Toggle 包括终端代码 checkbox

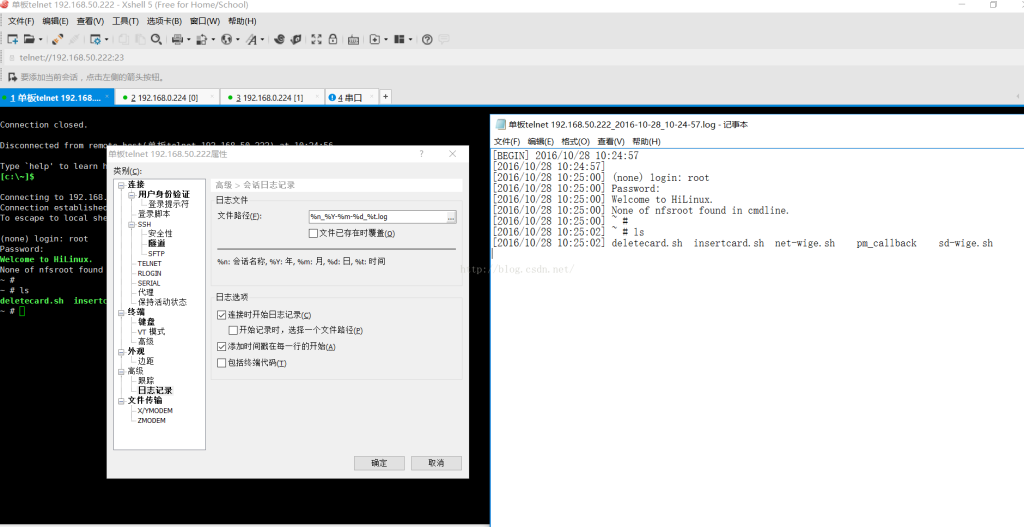221,362
